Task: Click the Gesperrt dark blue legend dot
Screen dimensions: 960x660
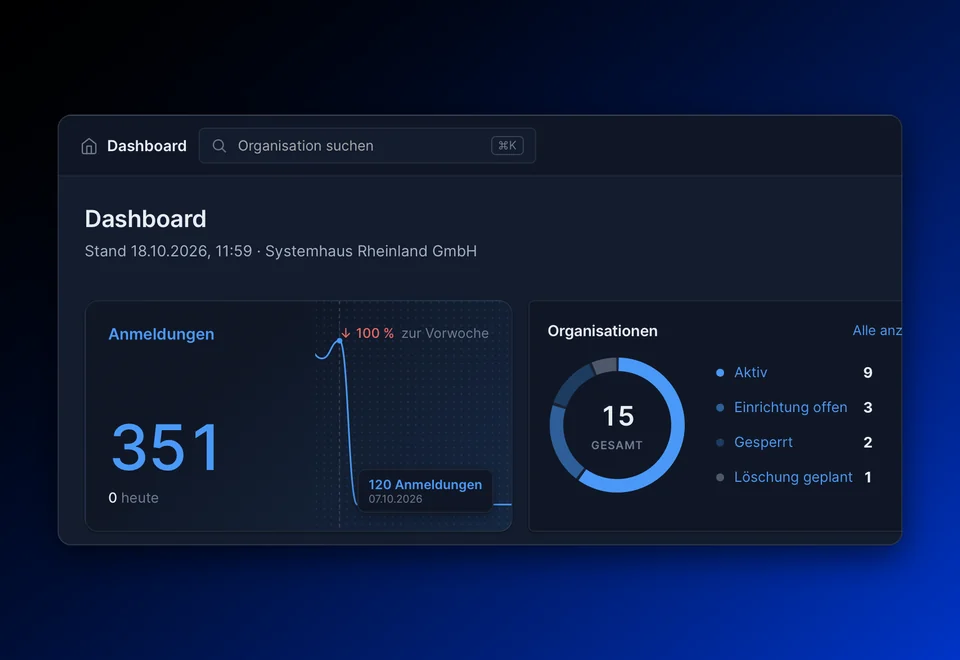Action: (x=720, y=442)
